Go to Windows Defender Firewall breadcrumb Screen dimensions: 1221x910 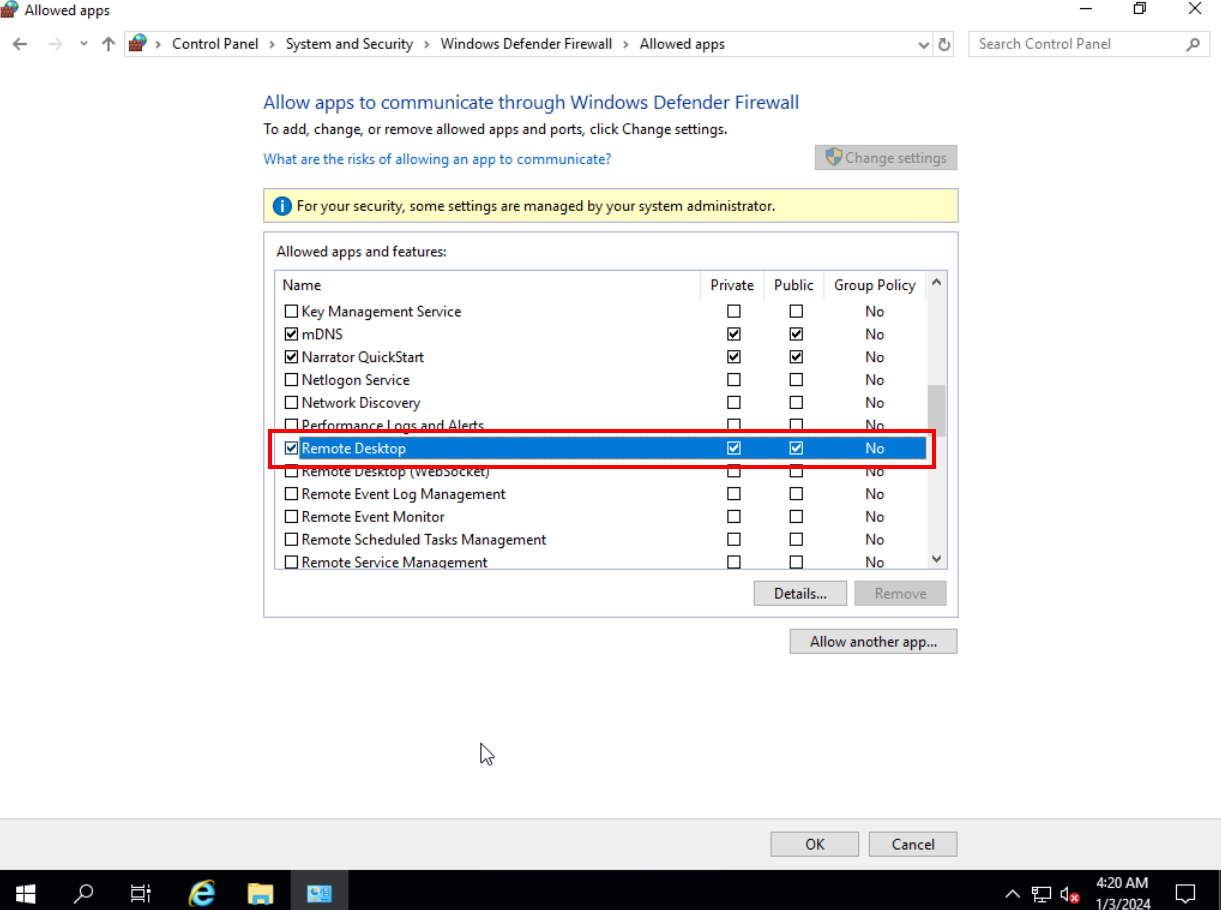tap(526, 44)
